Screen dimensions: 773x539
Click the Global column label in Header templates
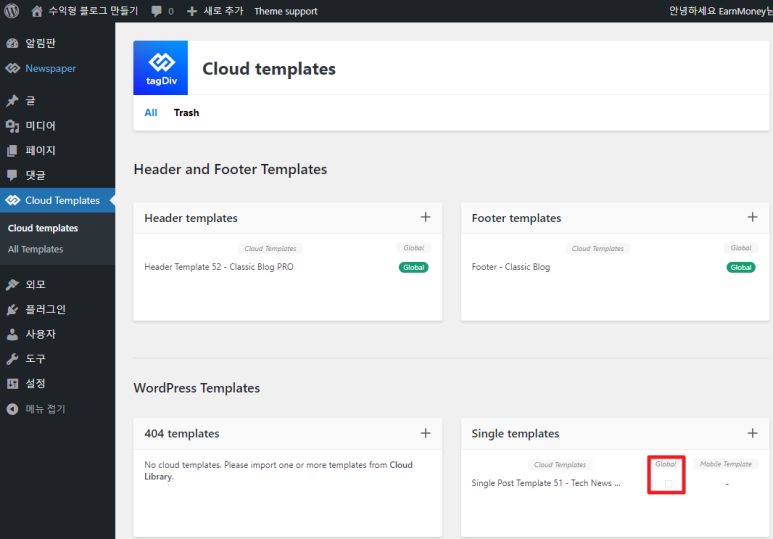click(414, 248)
